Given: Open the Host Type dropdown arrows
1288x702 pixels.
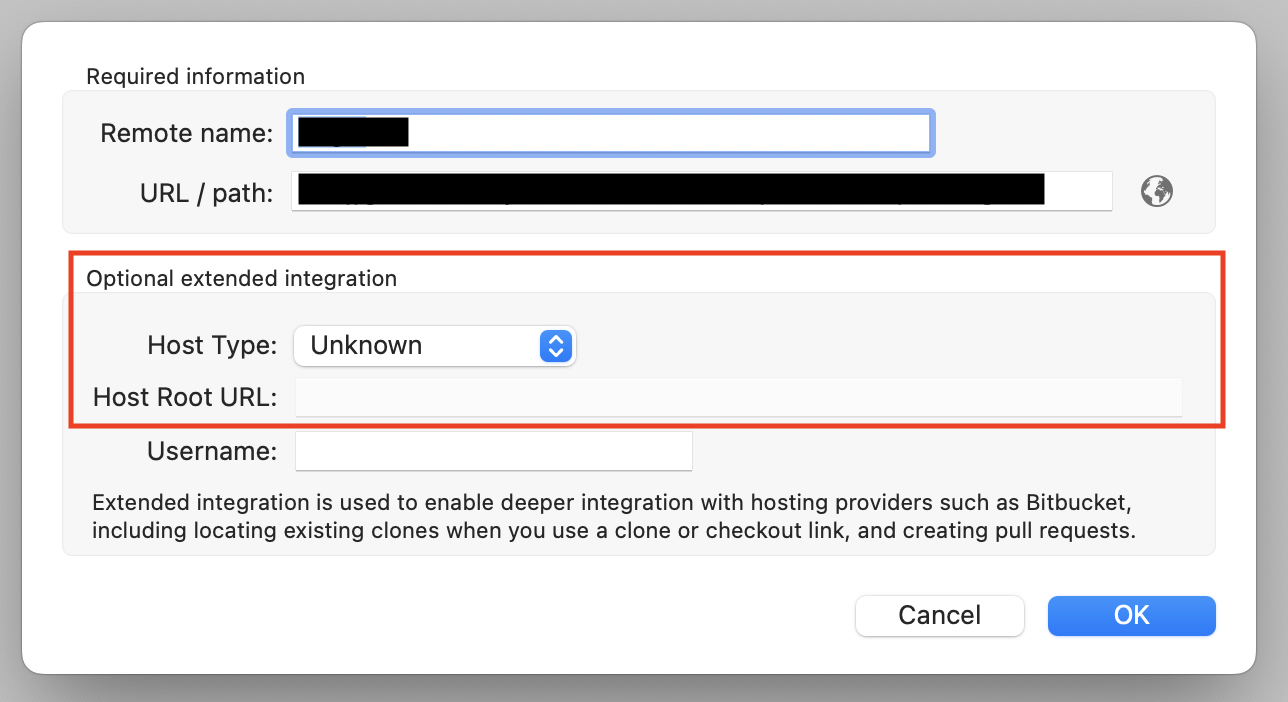Looking at the screenshot, I should pos(555,346).
